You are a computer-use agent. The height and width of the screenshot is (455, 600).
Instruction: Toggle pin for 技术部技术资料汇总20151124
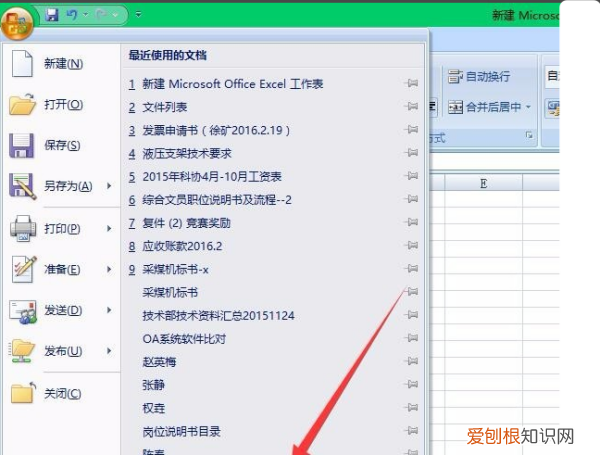click(412, 315)
